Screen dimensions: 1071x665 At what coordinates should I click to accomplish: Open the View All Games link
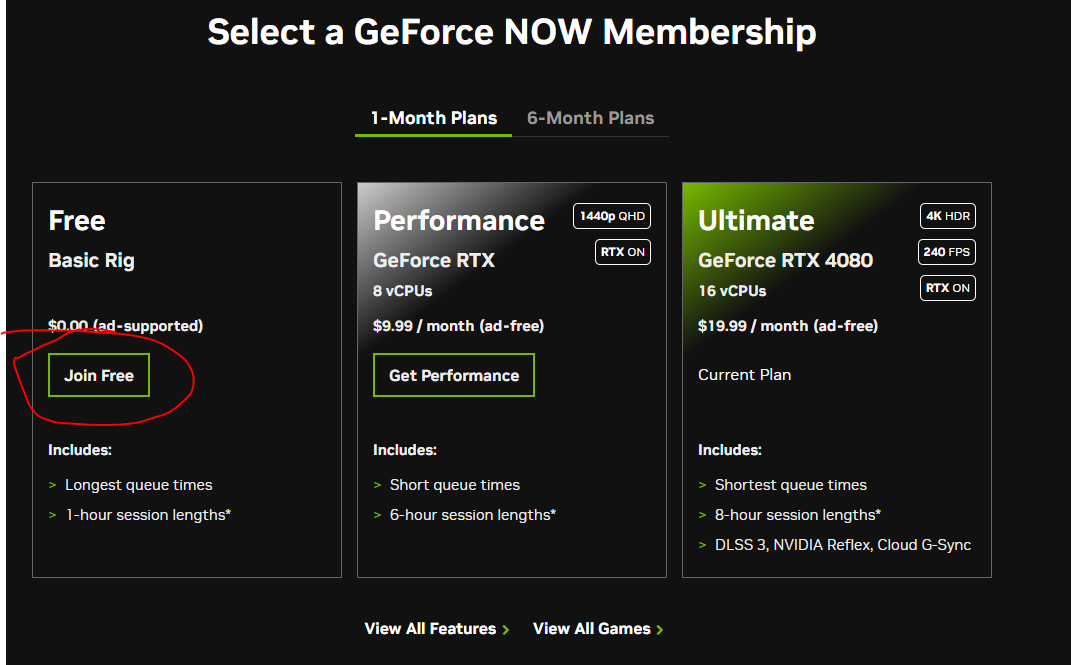click(x=591, y=629)
